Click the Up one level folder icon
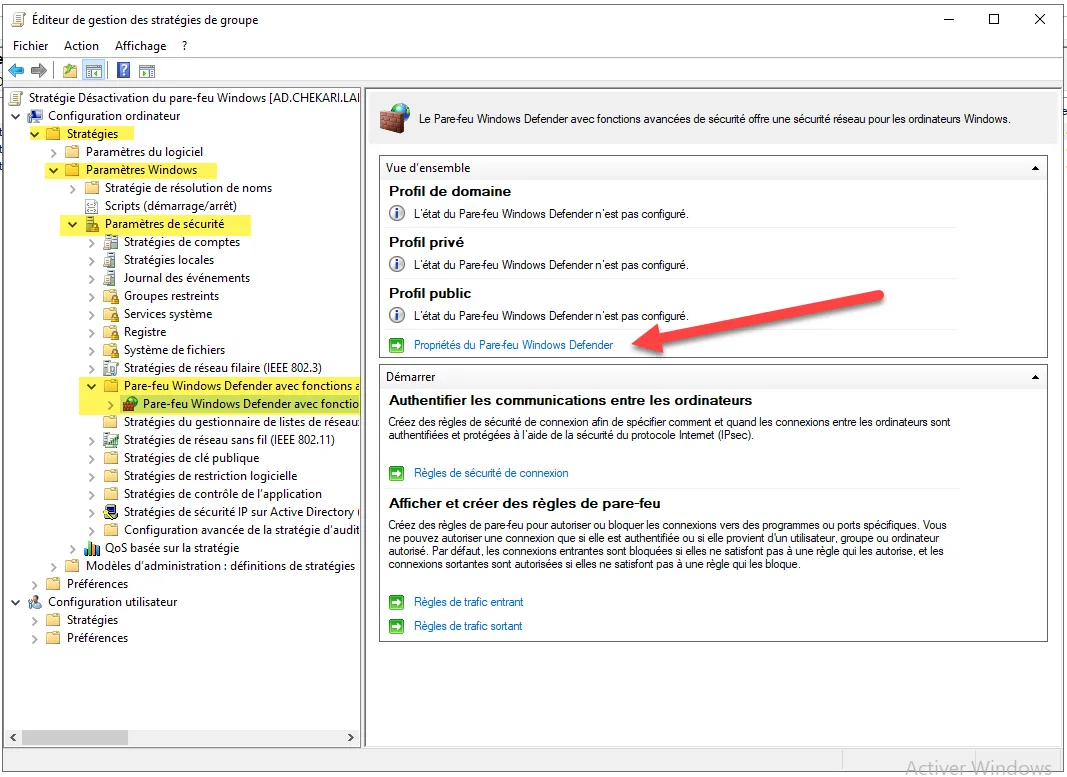 click(x=69, y=70)
